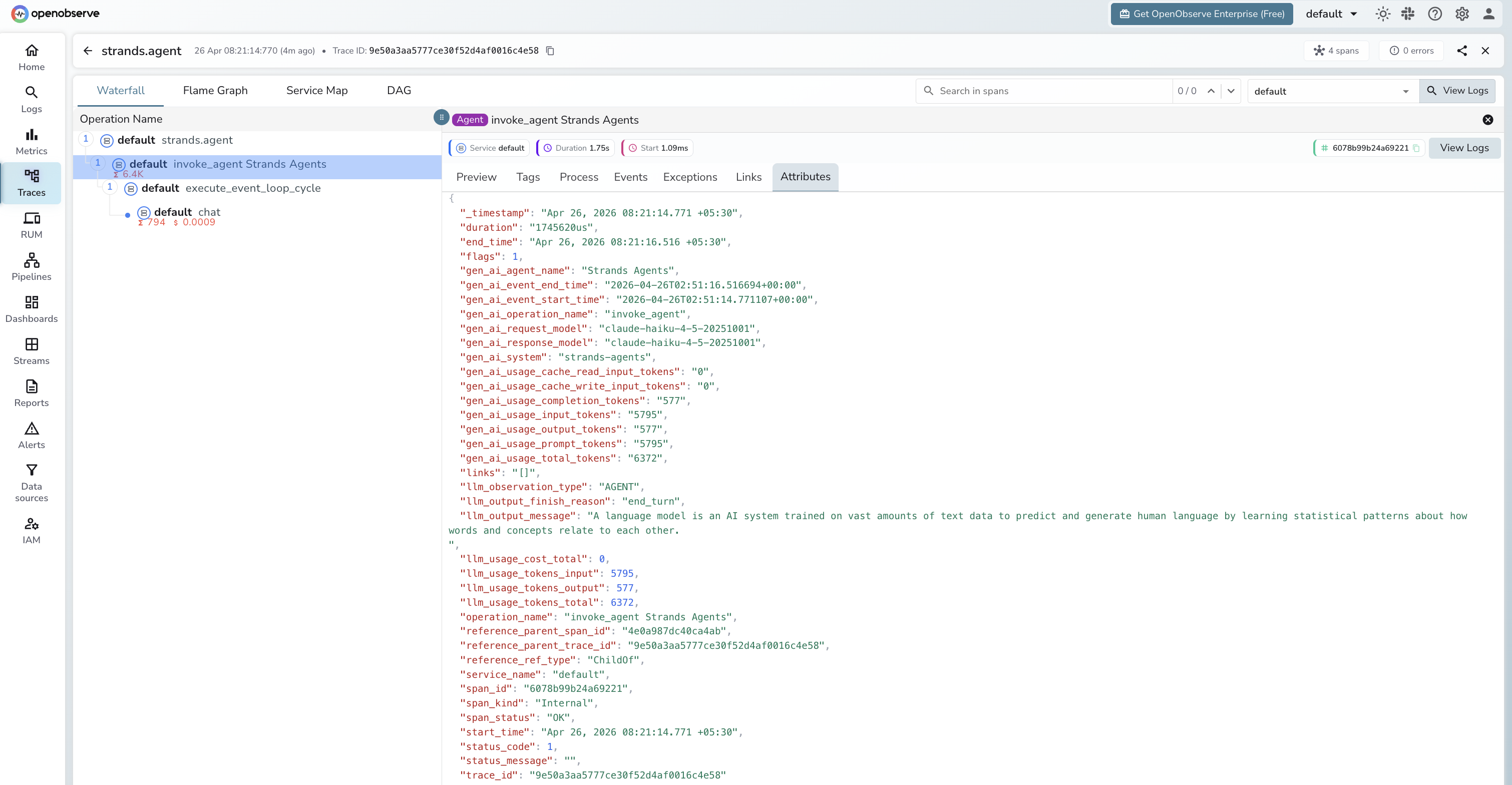The image size is (1512, 785).
Task: Share this trace via the share icon
Action: [1462, 51]
